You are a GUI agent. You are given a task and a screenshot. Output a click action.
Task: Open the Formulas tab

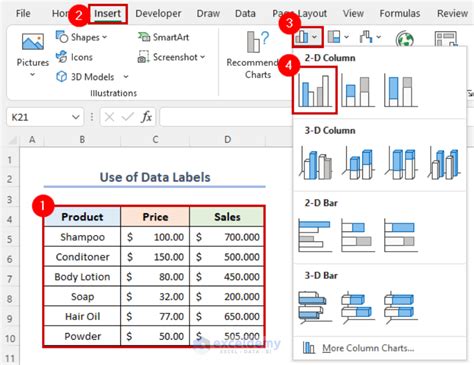click(x=400, y=13)
